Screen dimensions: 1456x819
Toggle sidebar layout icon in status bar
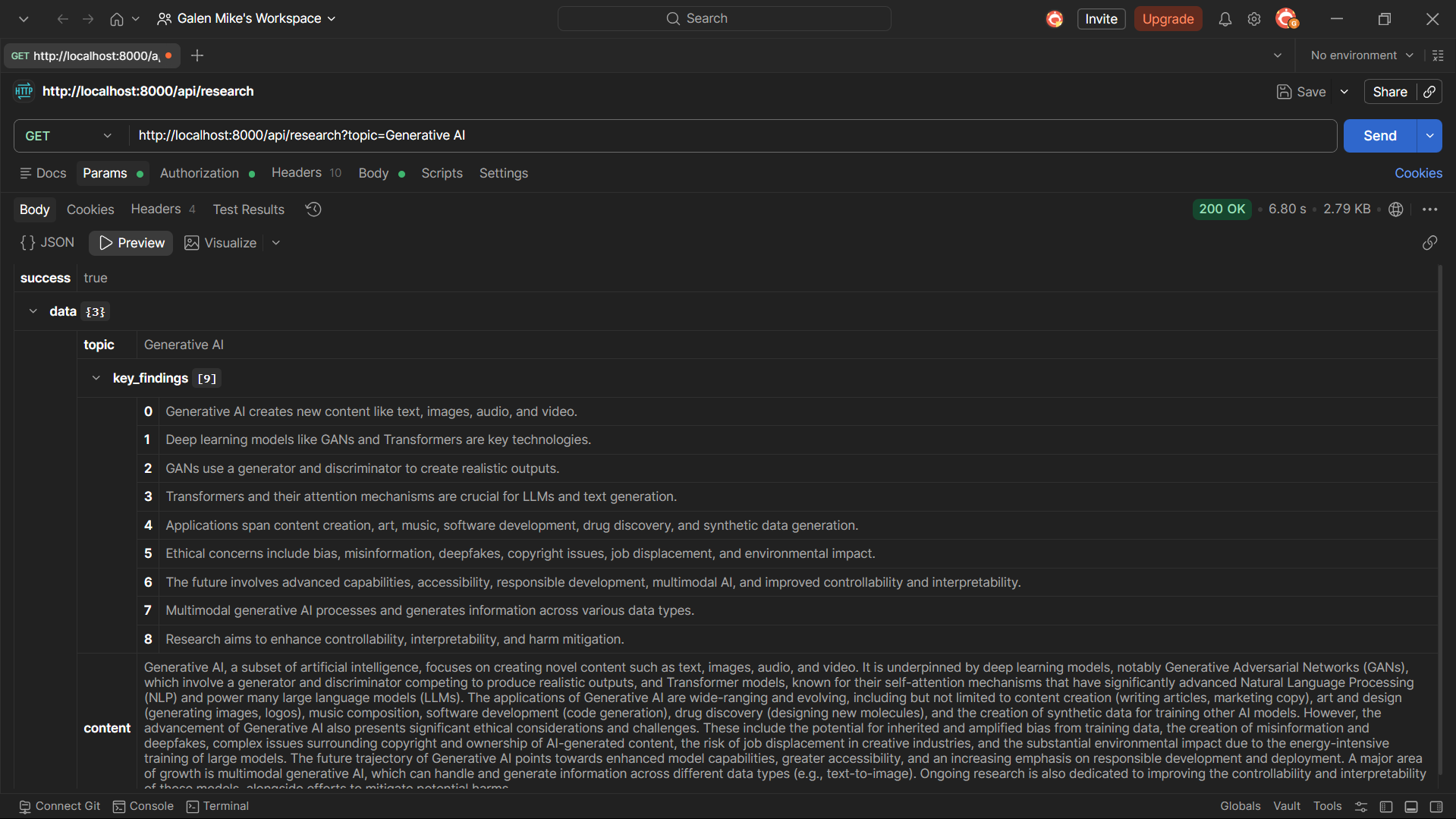[1386, 806]
